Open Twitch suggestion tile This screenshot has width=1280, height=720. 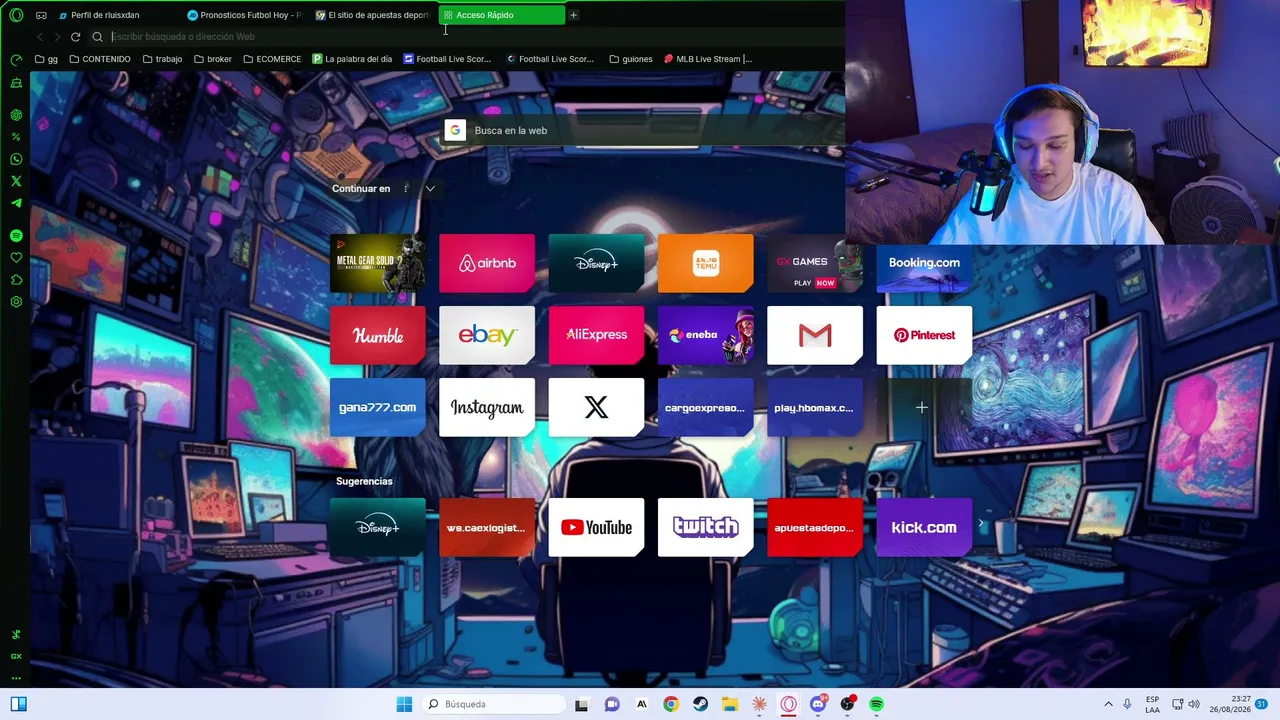coord(706,527)
